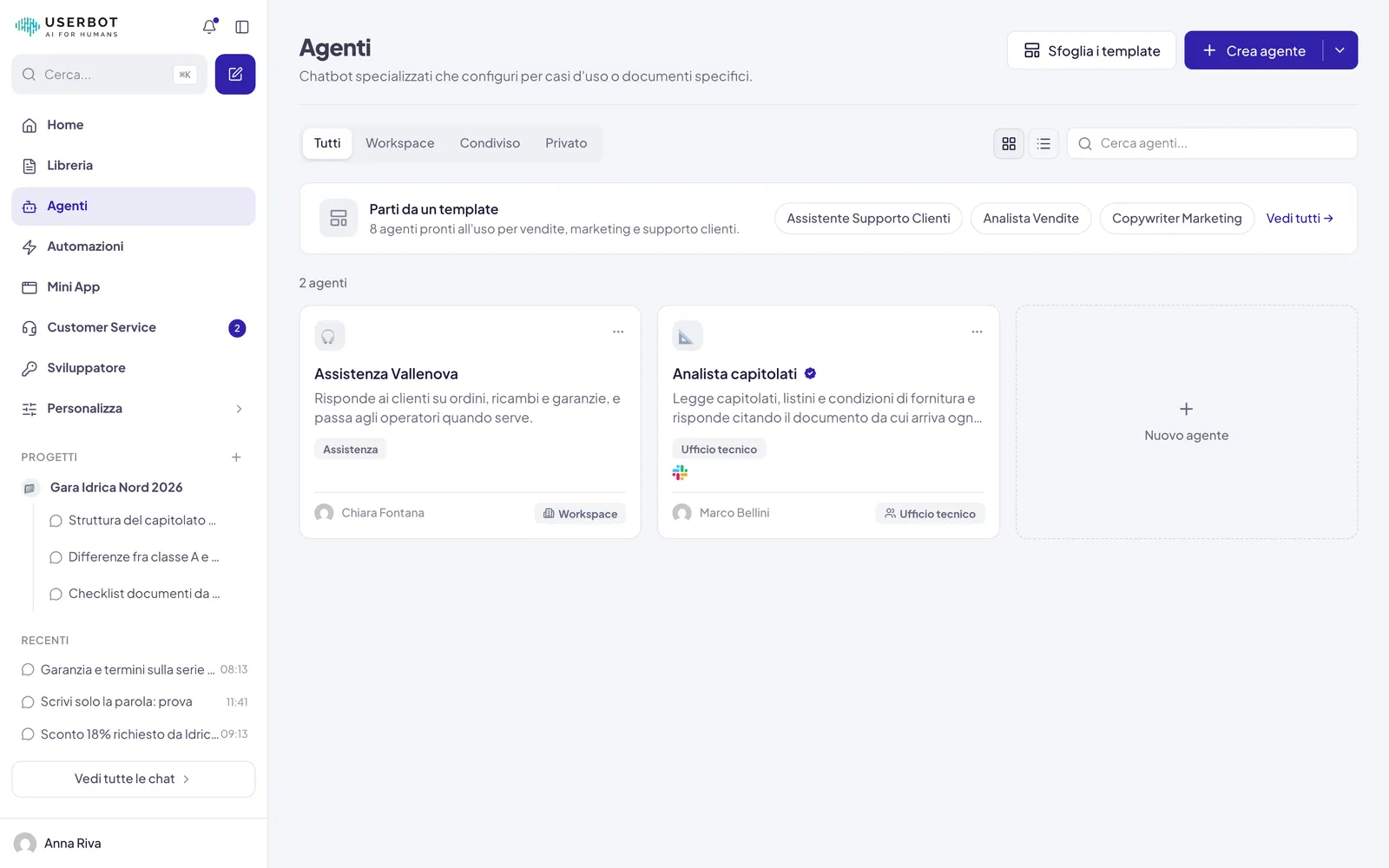Open Libreria in sidebar

click(134, 166)
